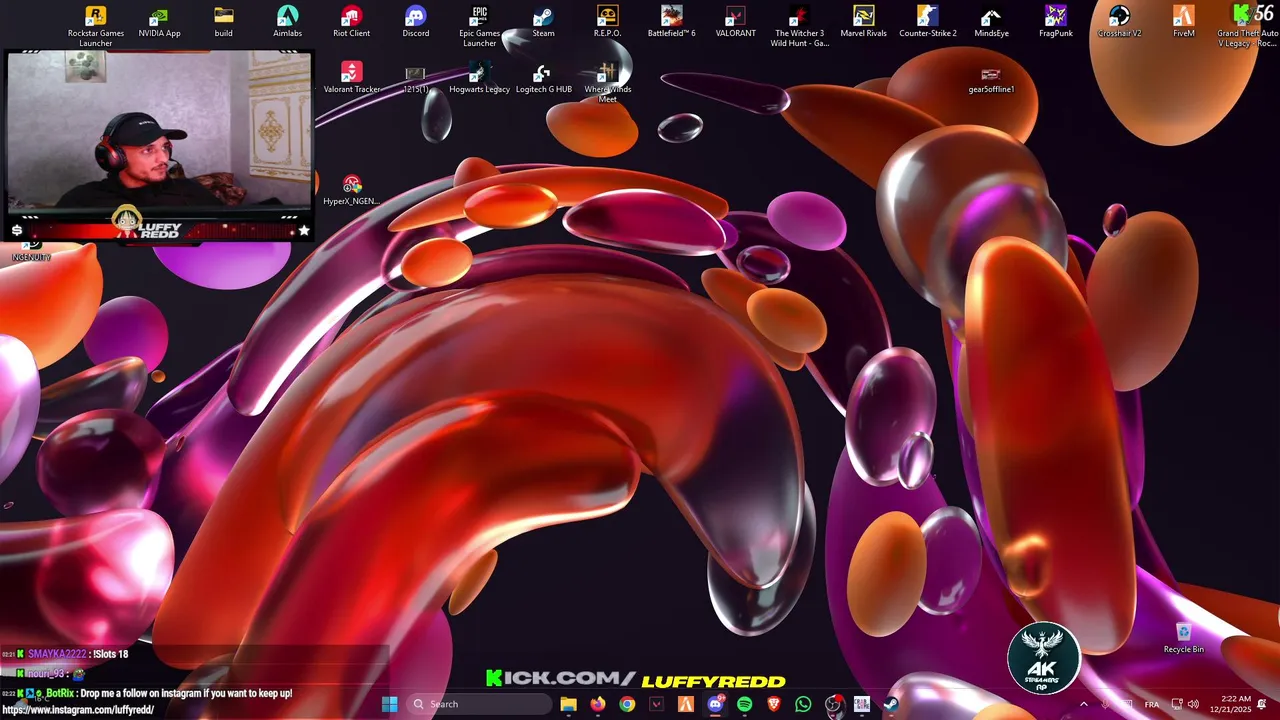
Task: Launch Hogwarts Legacy desktop shortcut
Action: (479, 78)
